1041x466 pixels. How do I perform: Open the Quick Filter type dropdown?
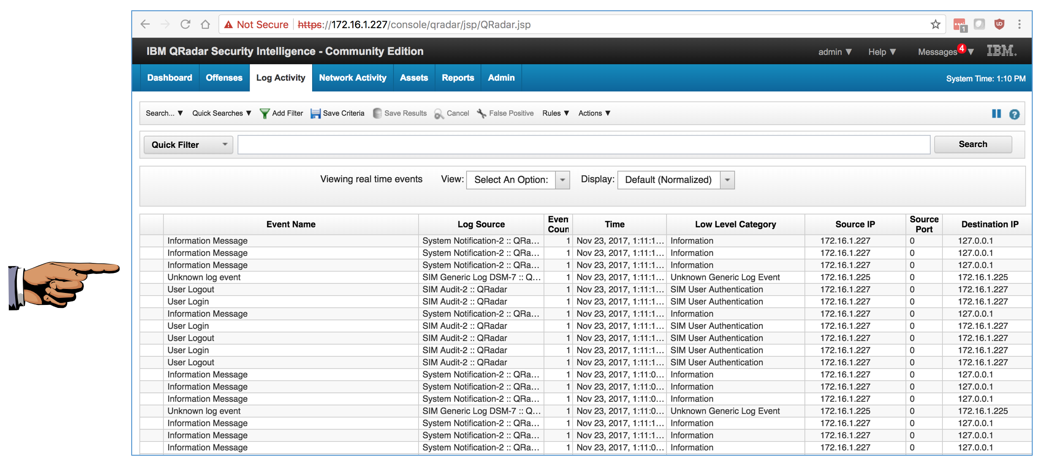tap(189, 145)
